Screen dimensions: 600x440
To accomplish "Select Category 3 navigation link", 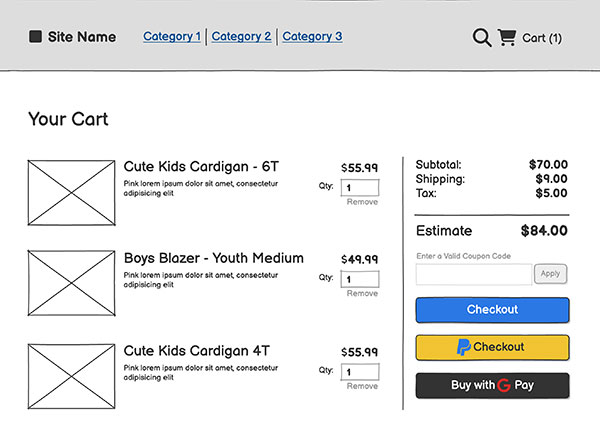I will (x=312, y=37).
